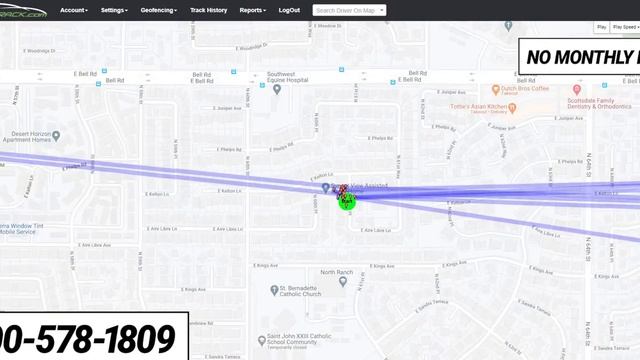Screen dimensions: 640x360
Task: Click bus stop icon near Scottsdale Family Dentistry
Action: (604, 85)
